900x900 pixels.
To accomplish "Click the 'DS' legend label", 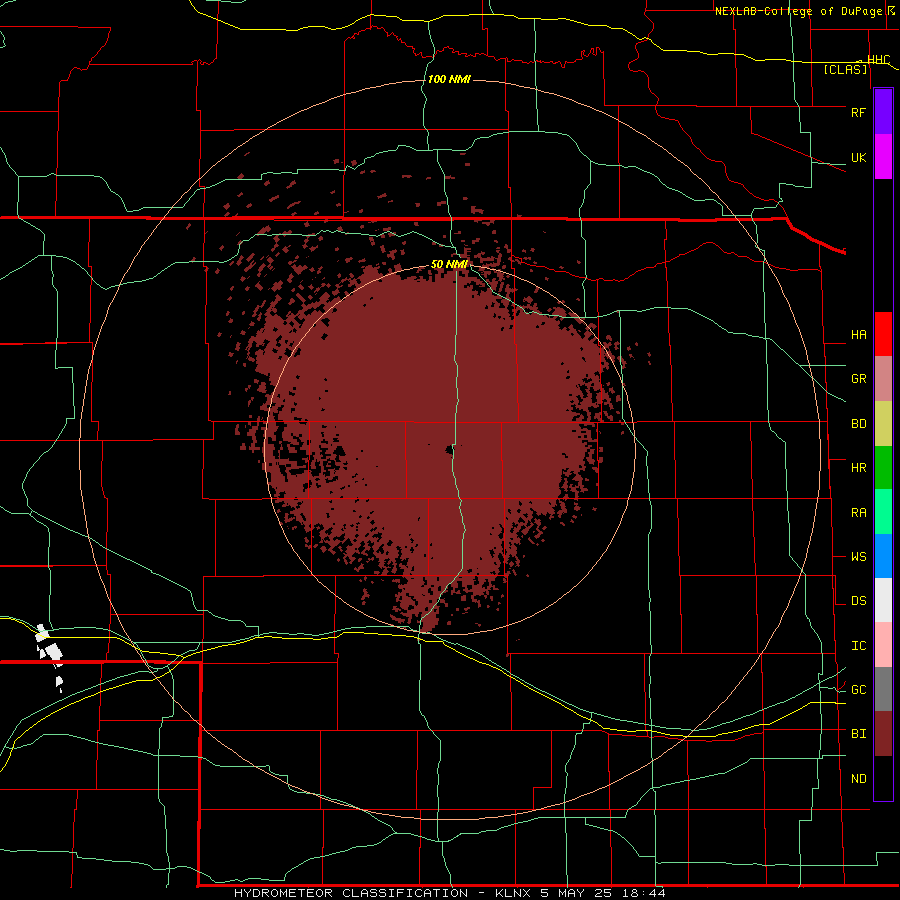I will point(859,601).
